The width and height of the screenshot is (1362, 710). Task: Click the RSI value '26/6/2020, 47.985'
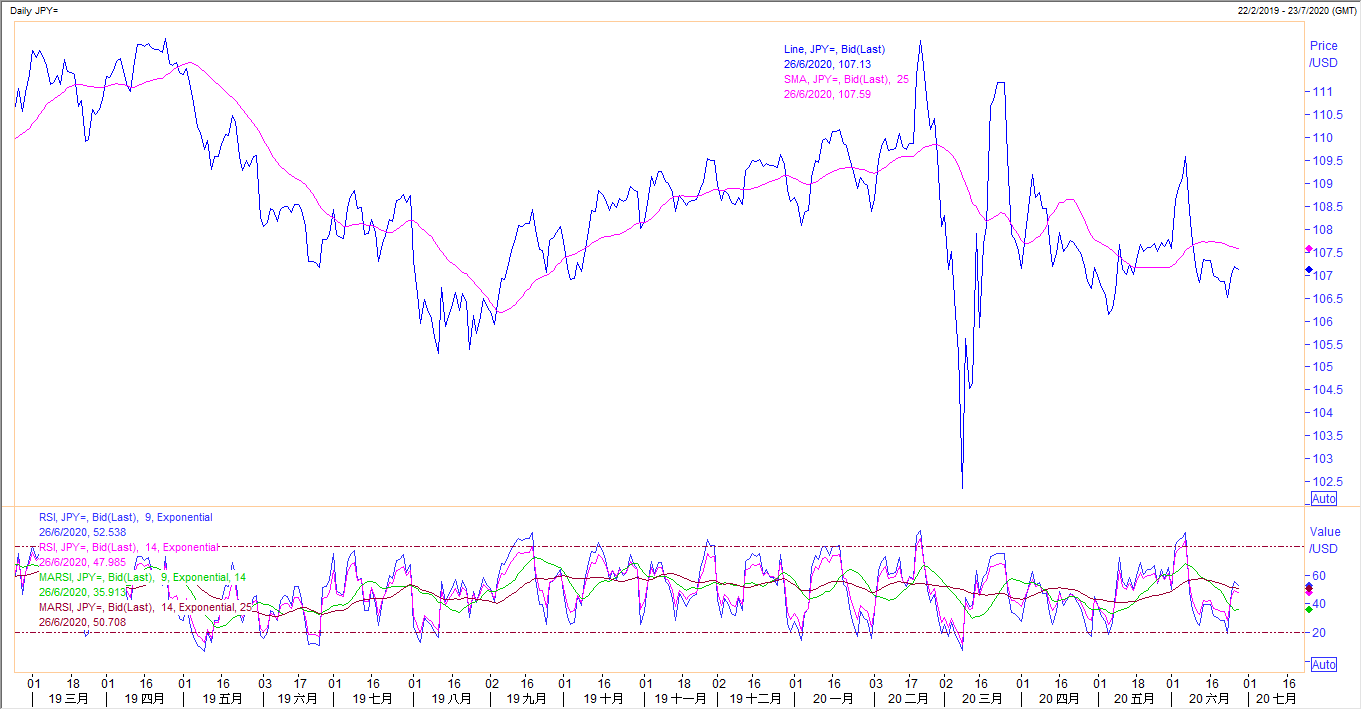pyautogui.click(x=84, y=562)
